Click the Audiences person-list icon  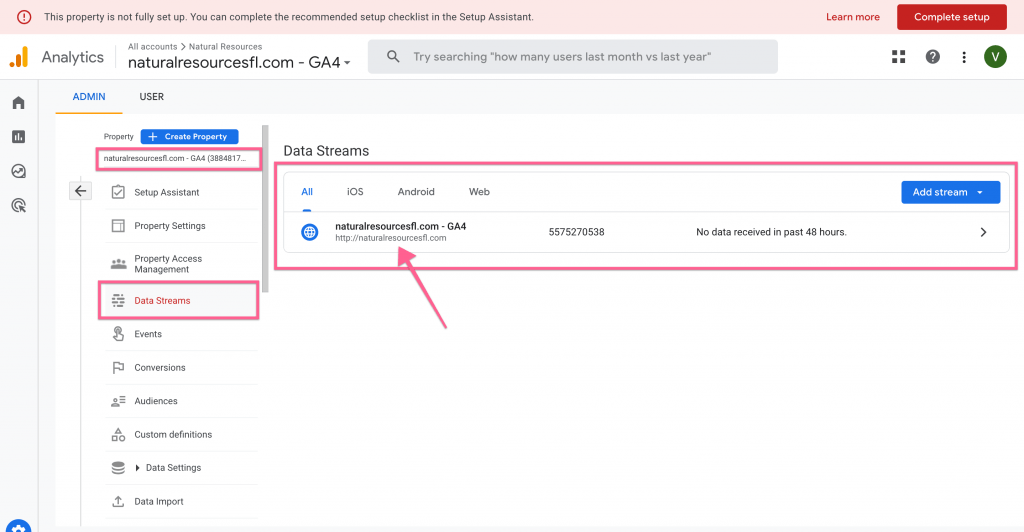(118, 401)
